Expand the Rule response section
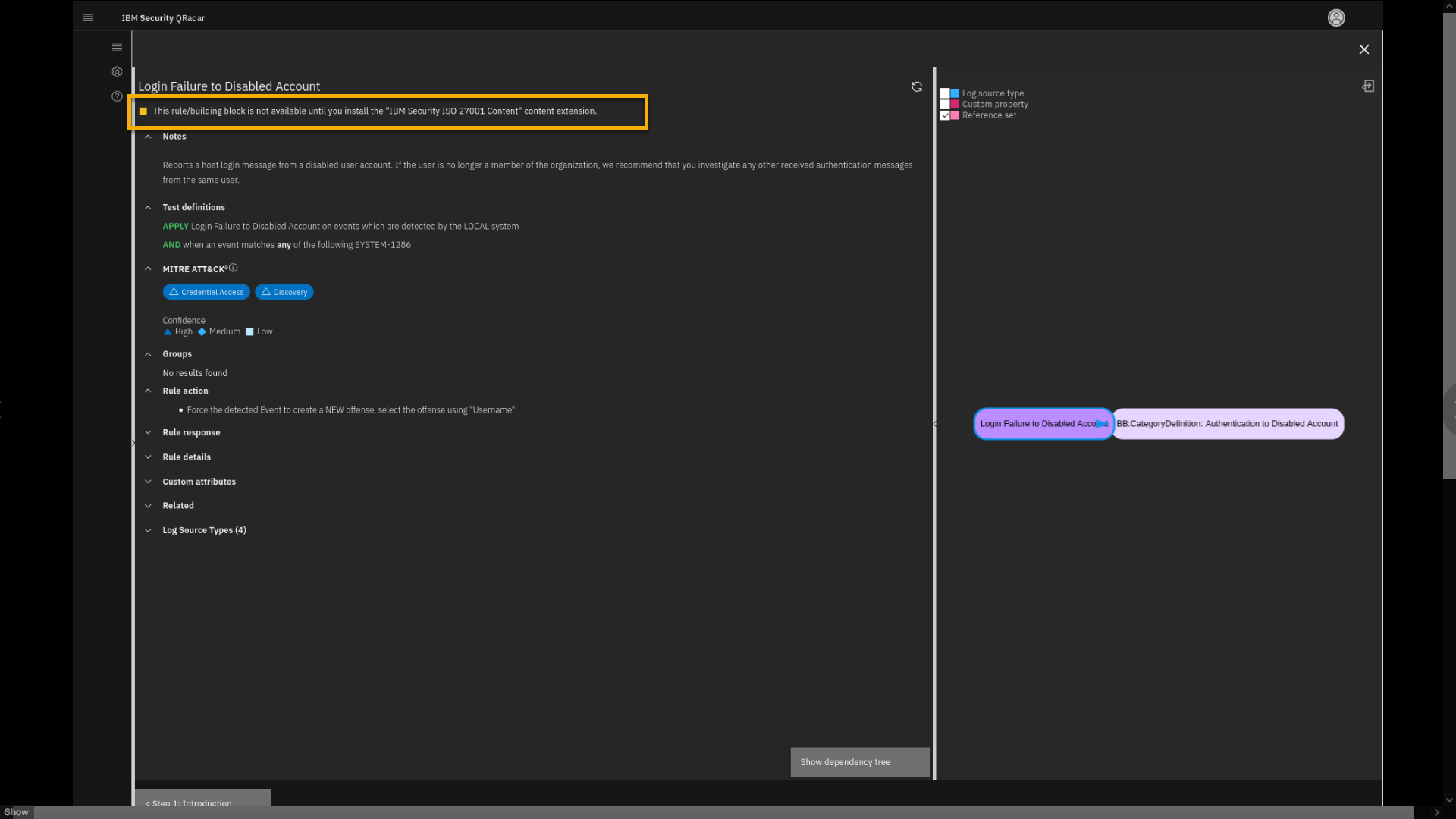Viewport: 1456px width, 819px height. coord(190,432)
